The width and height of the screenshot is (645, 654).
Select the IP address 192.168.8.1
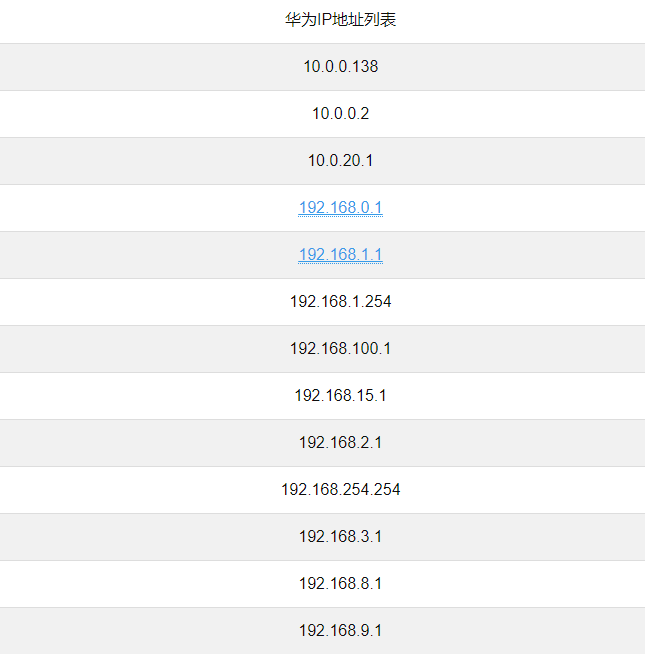tap(340, 584)
